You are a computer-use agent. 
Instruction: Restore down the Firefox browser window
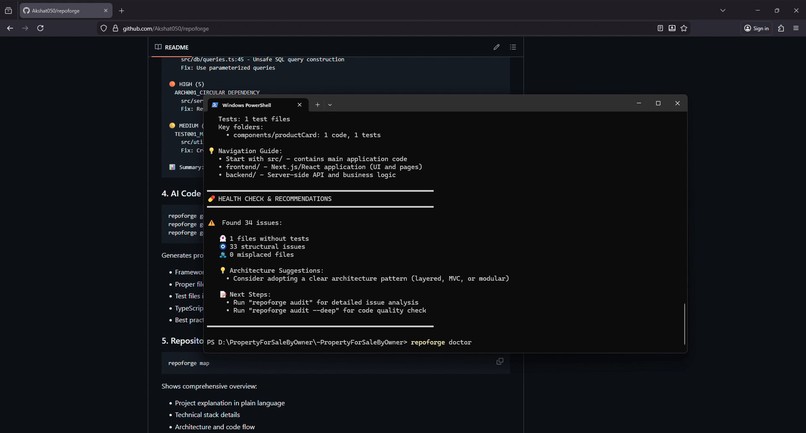pyautogui.click(x=777, y=10)
